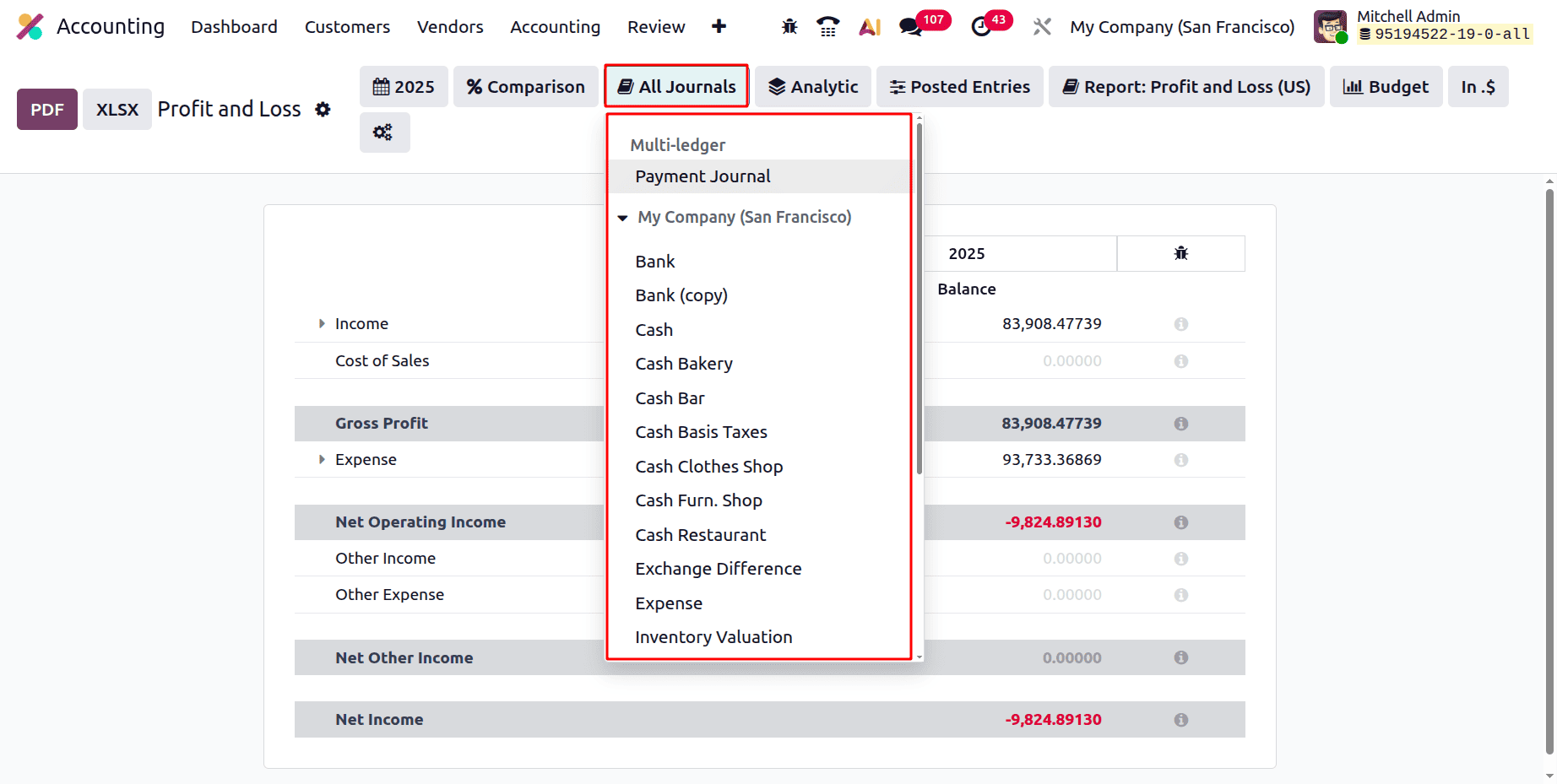Viewport: 1557px width, 784px height.
Task: Collapse My Company (San Francisco) journal group
Action: tap(622, 217)
